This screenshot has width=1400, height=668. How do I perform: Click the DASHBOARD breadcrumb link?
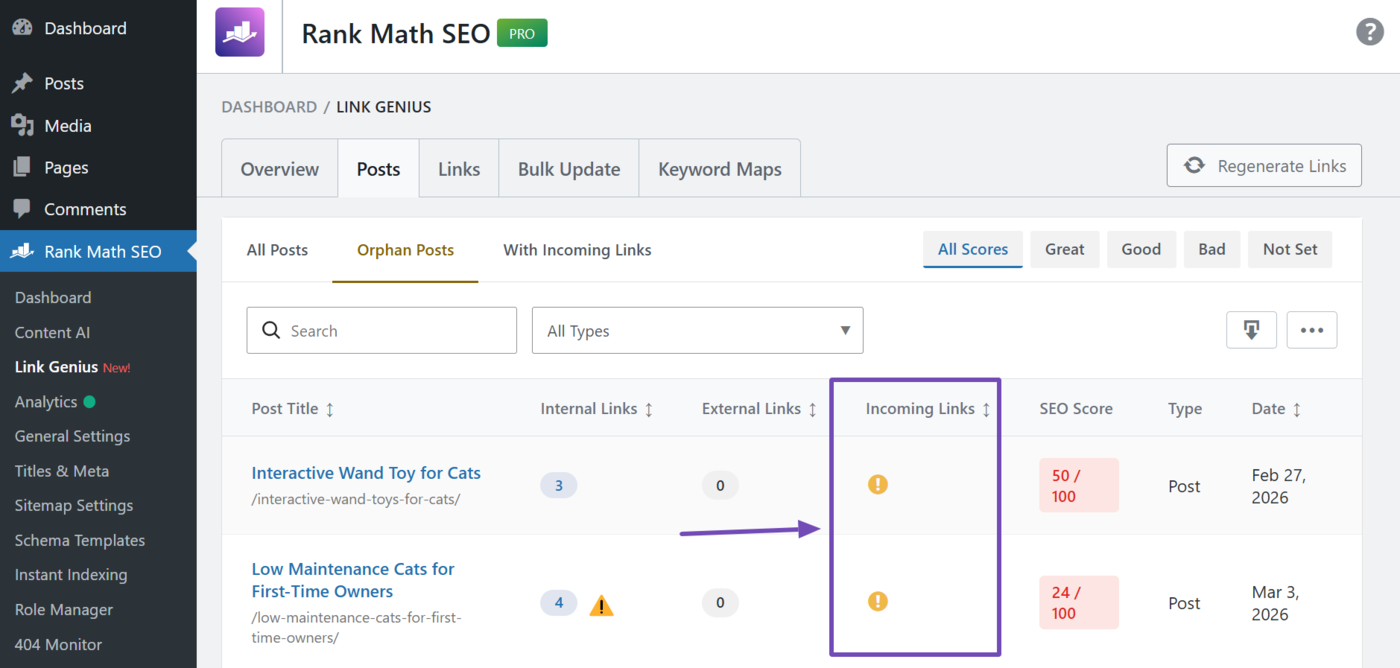(269, 107)
